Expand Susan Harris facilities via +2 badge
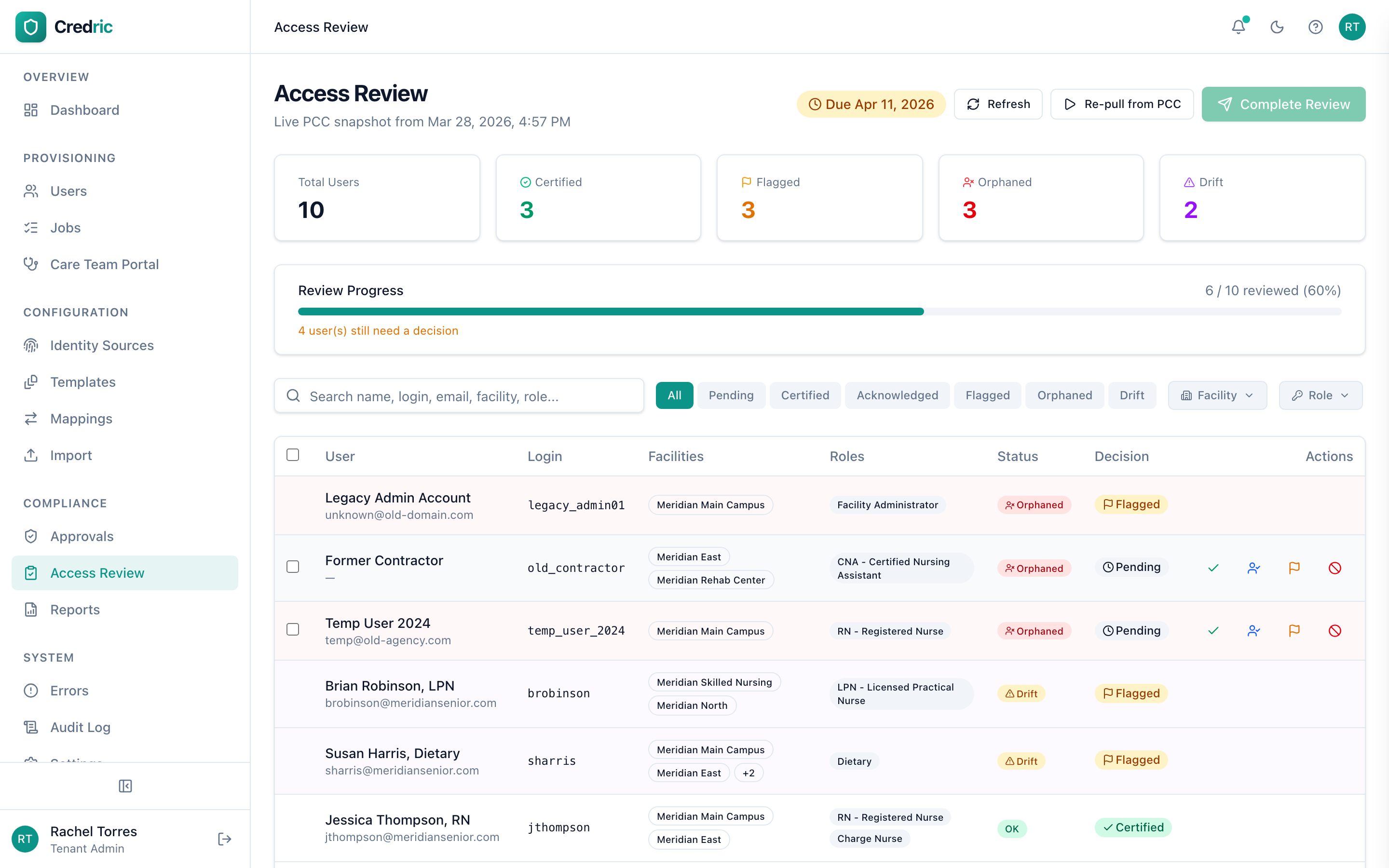Screen dimensions: 1389x868 point(749,773)
